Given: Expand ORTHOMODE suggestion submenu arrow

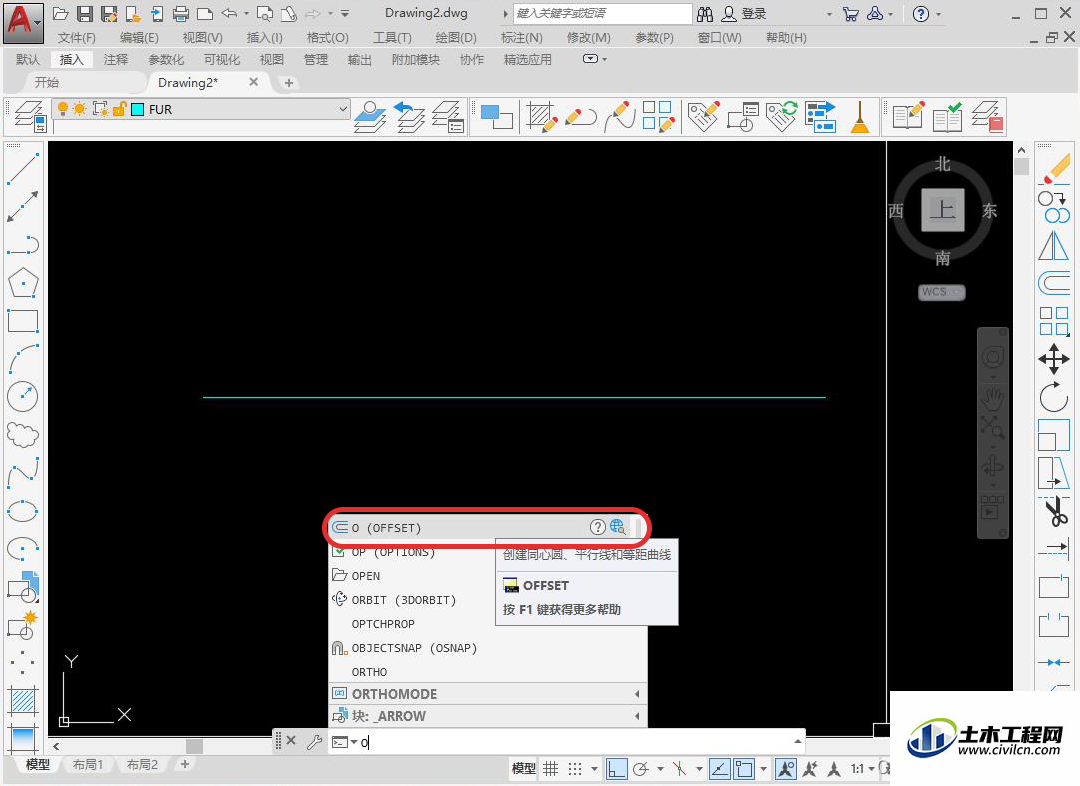Looking at the screenshot, I should click(x=637, y=694).
